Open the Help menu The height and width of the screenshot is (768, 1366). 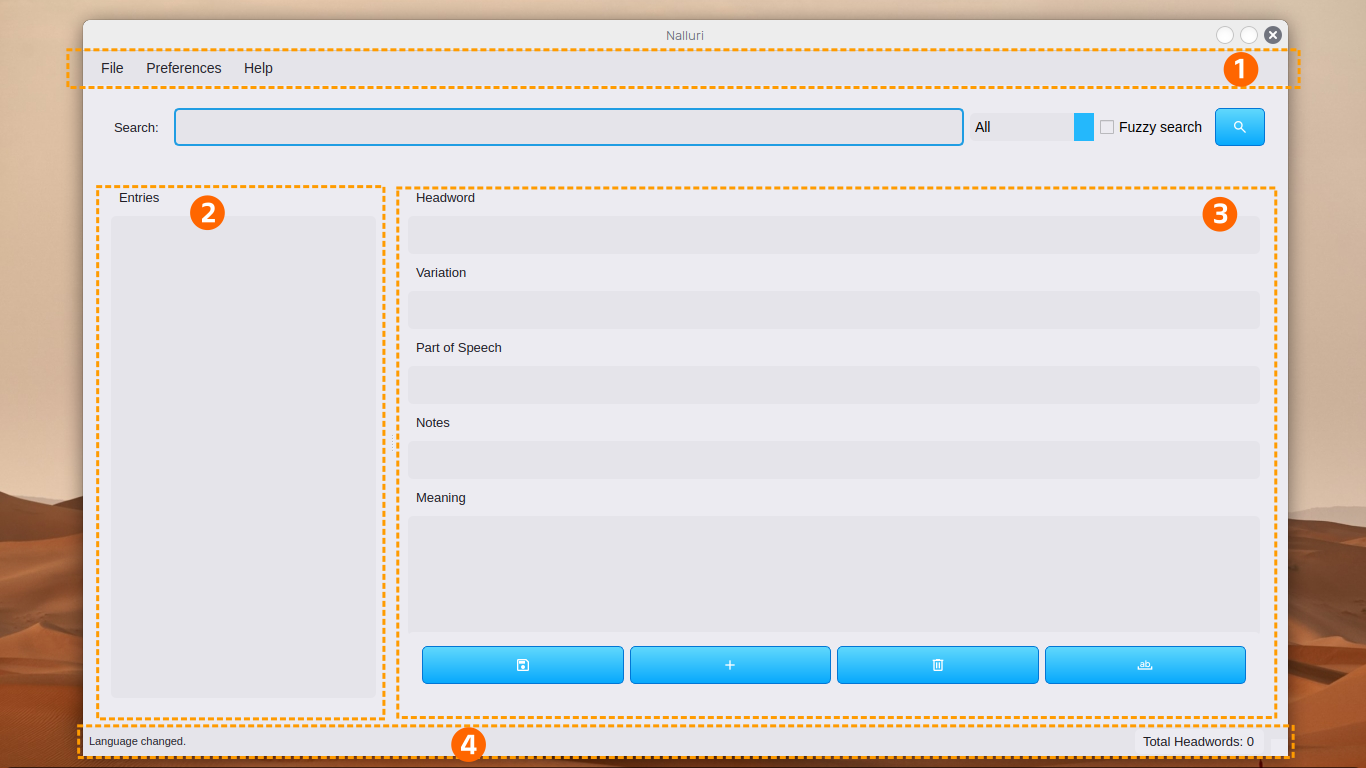[x=258, y=68]
